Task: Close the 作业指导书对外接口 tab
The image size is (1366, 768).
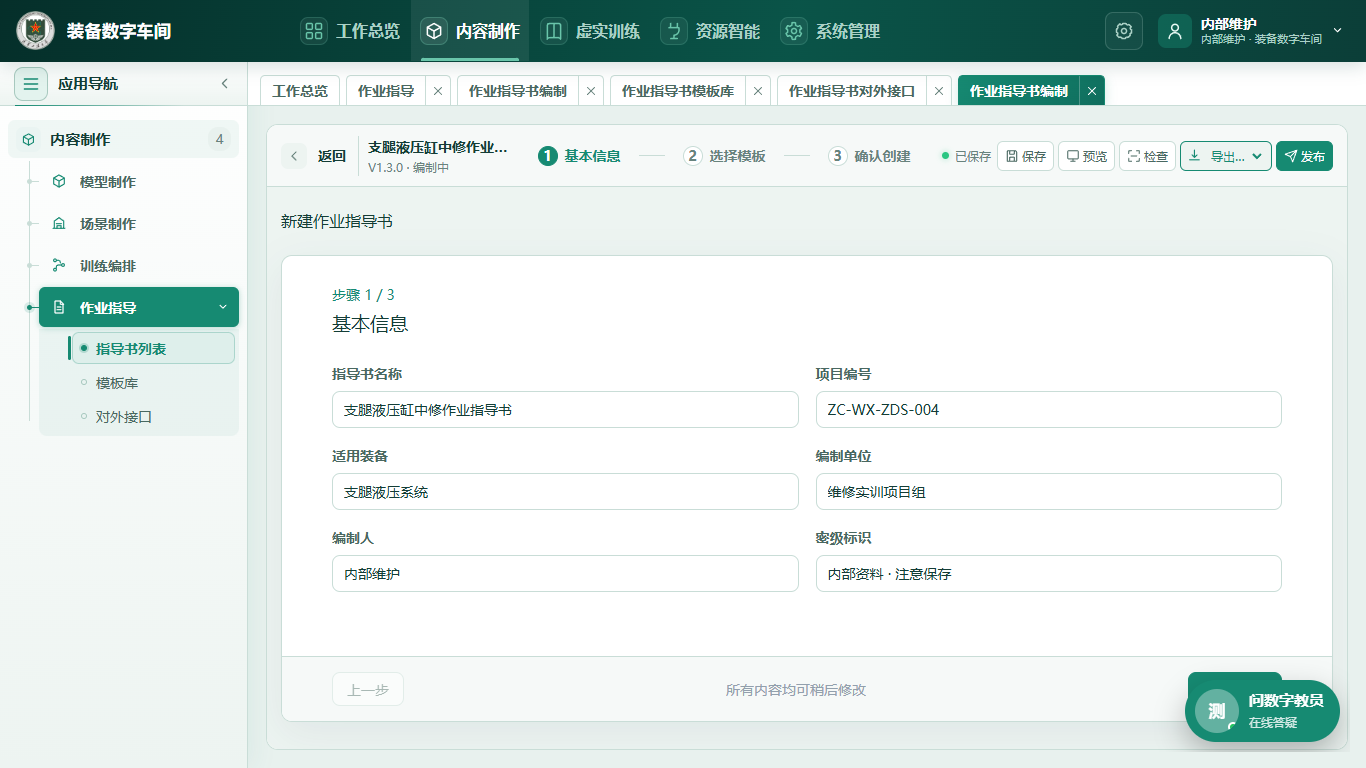Action: pyautogui.click(x=939, y=91)
